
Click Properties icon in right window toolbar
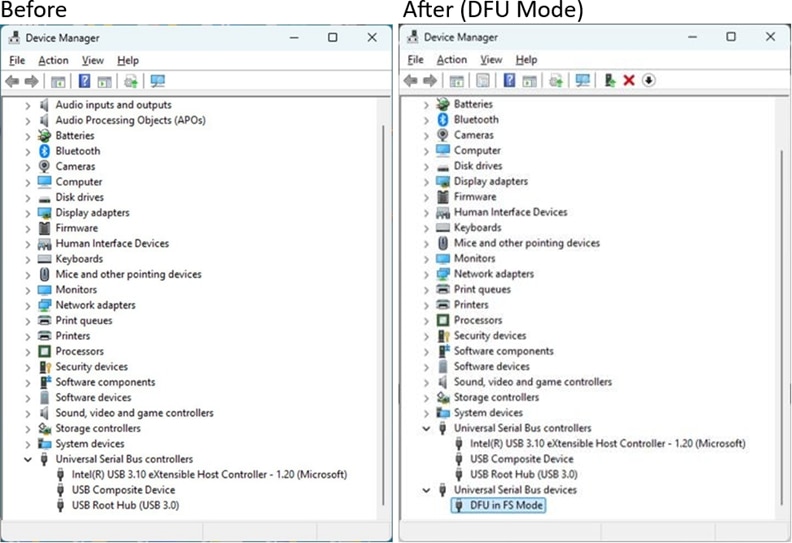pos(483,80)
